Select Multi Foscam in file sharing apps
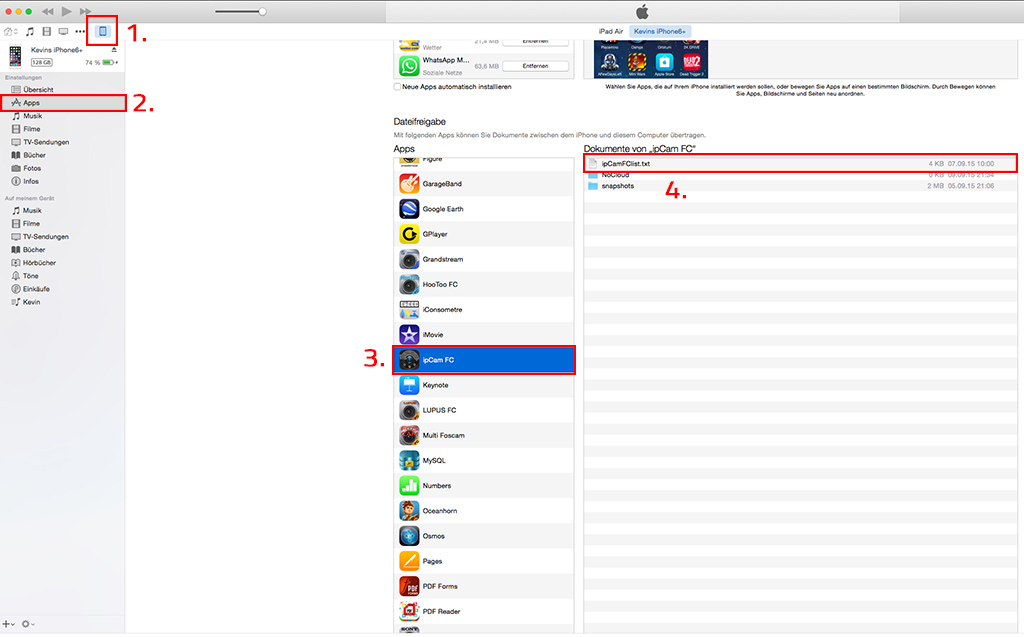Viewport: 1024px width, 637px height. coord(484,435)
